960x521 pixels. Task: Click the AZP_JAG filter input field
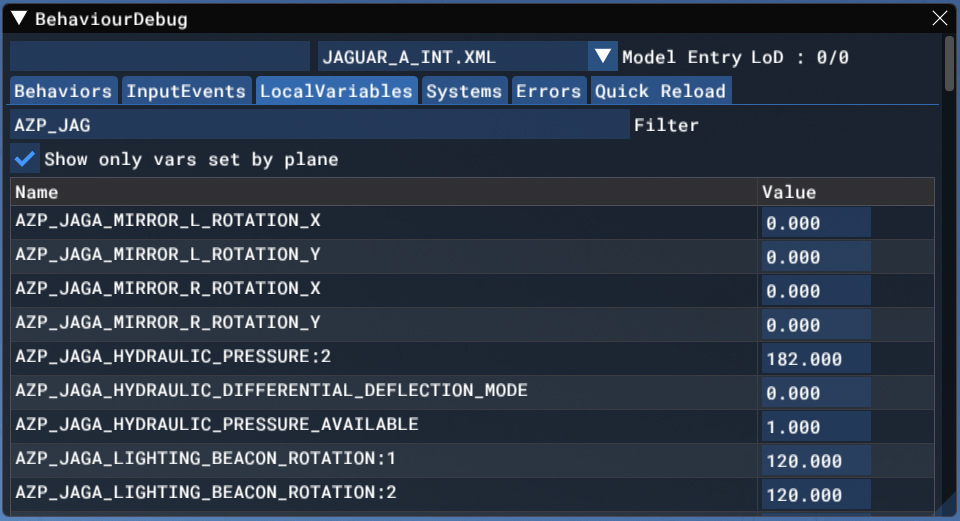(x=319, y=125)
